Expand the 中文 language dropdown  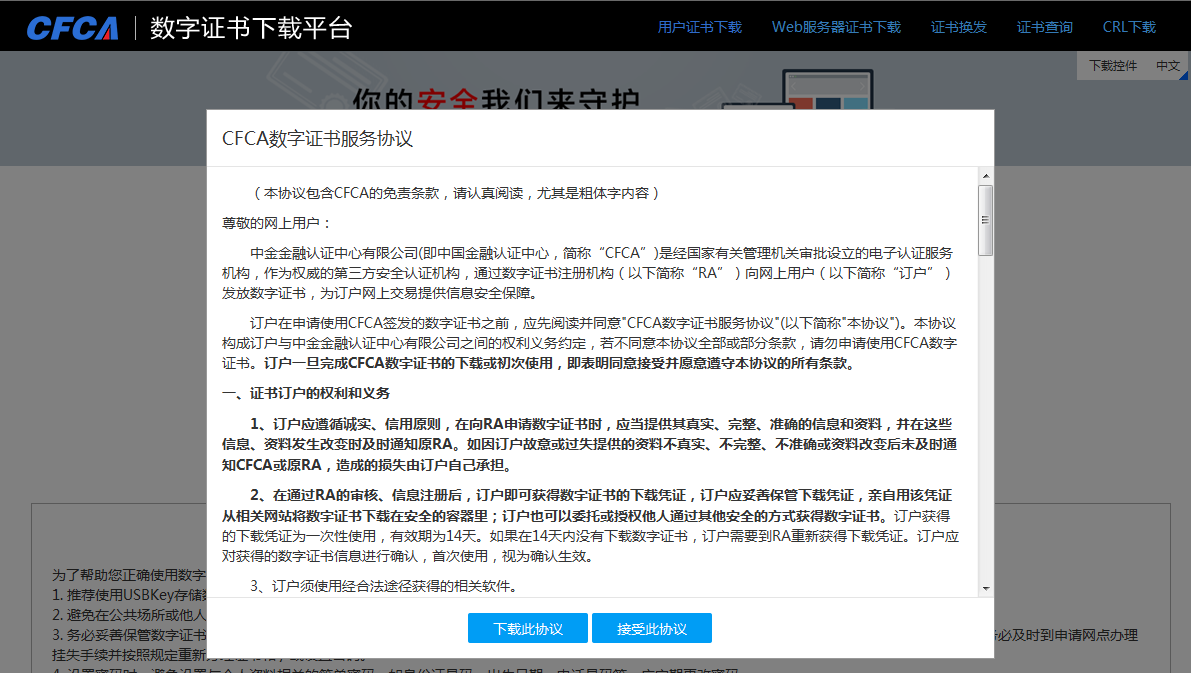tap(1168, 65)
